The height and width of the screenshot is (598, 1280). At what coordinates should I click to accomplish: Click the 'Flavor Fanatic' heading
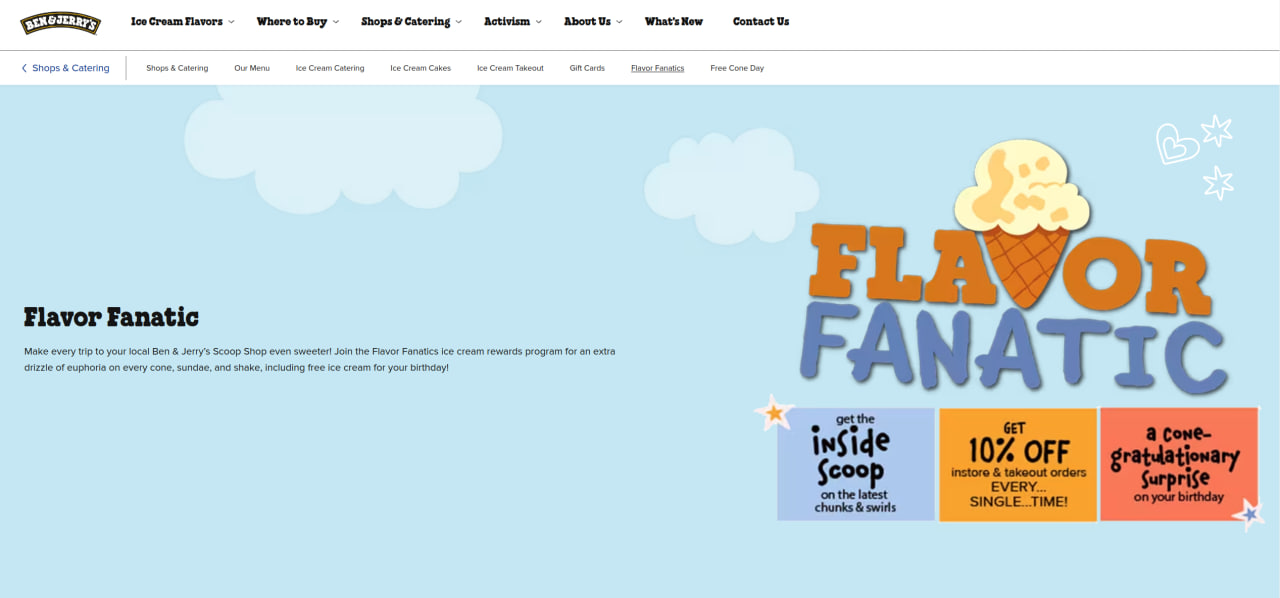(x=111, y=317)
